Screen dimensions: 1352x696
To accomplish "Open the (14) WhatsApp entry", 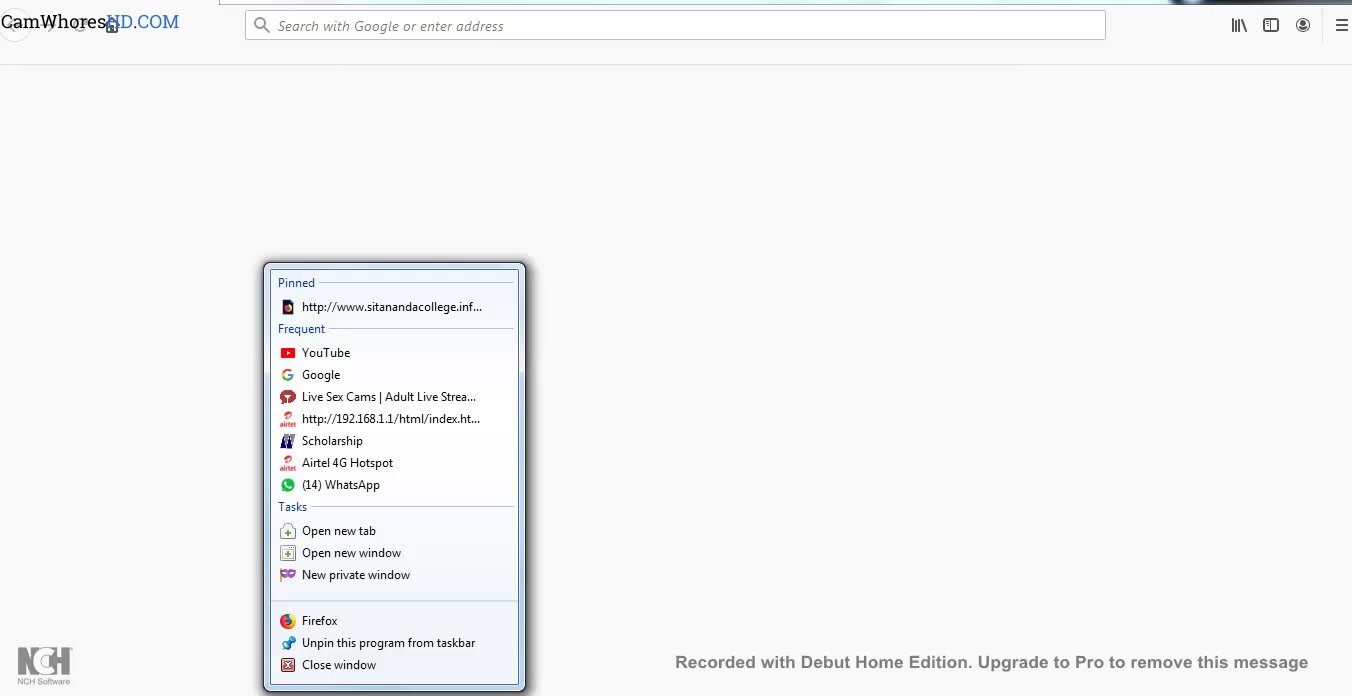I will [x=340, y=485].
